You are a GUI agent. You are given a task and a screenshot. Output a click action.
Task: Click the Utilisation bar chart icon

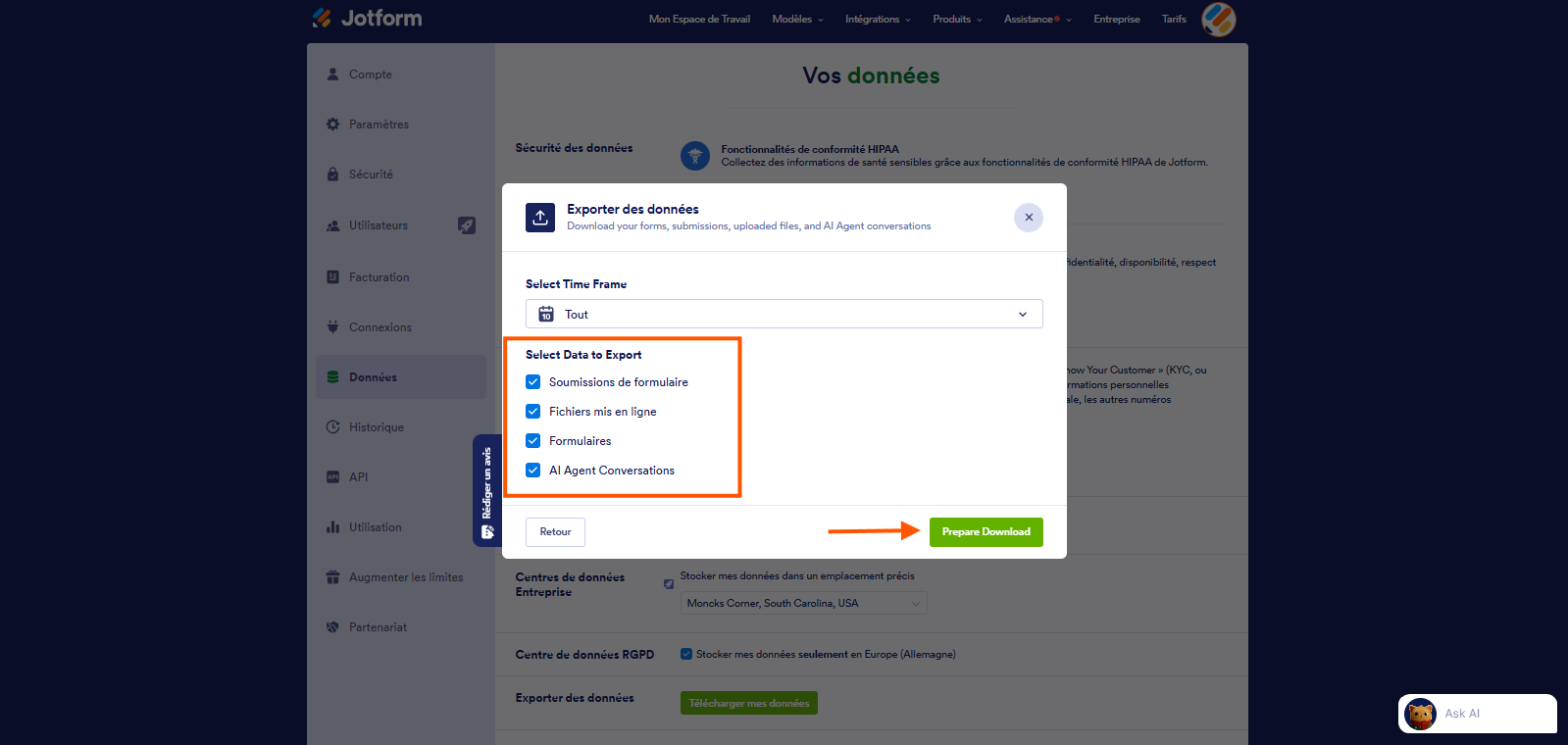tap(332, 526)
